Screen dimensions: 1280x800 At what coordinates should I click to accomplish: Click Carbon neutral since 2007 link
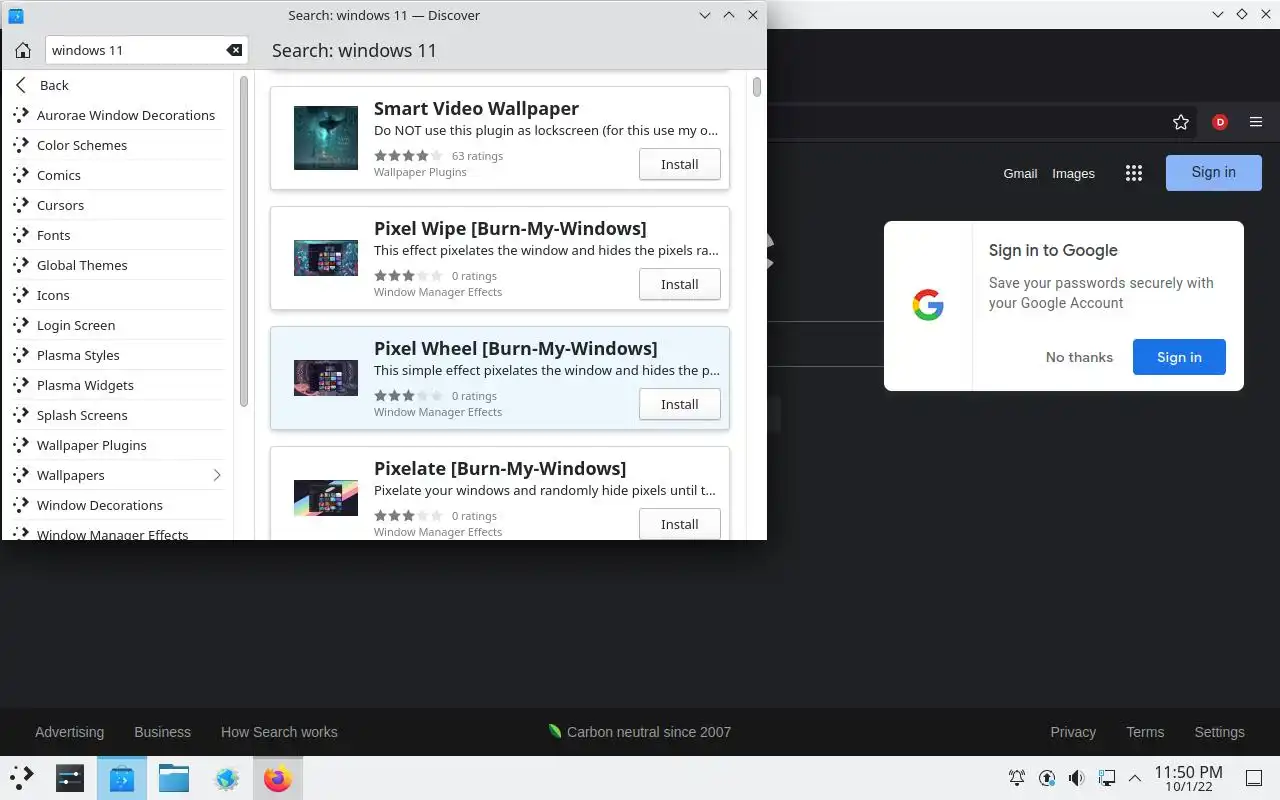pos(649,732)
